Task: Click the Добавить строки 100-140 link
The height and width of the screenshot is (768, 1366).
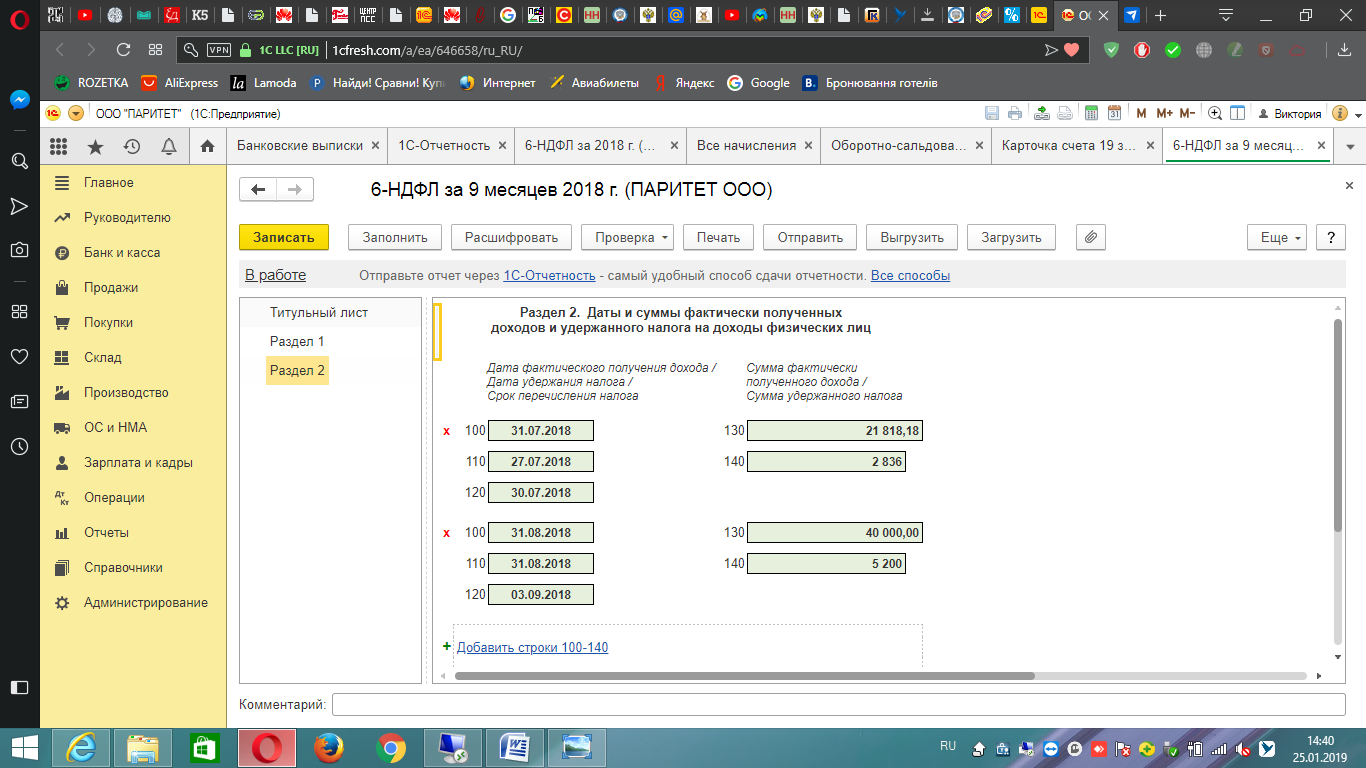Action: (532, 647)
